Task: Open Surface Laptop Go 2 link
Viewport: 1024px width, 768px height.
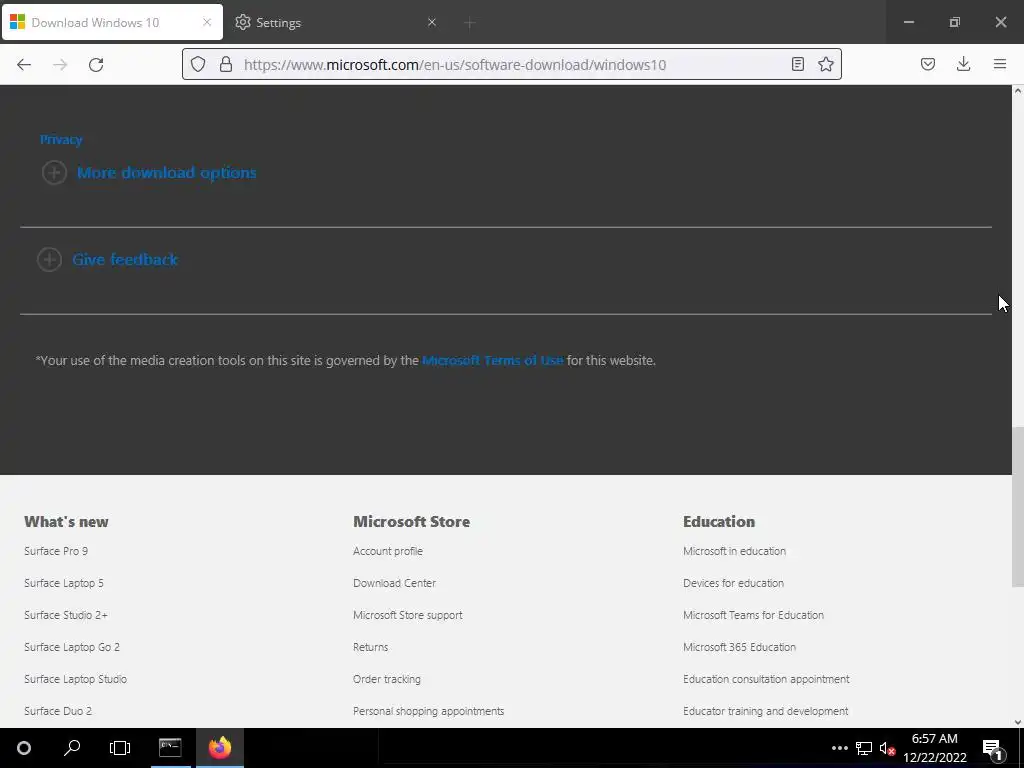Action: [x=72, y=647]
